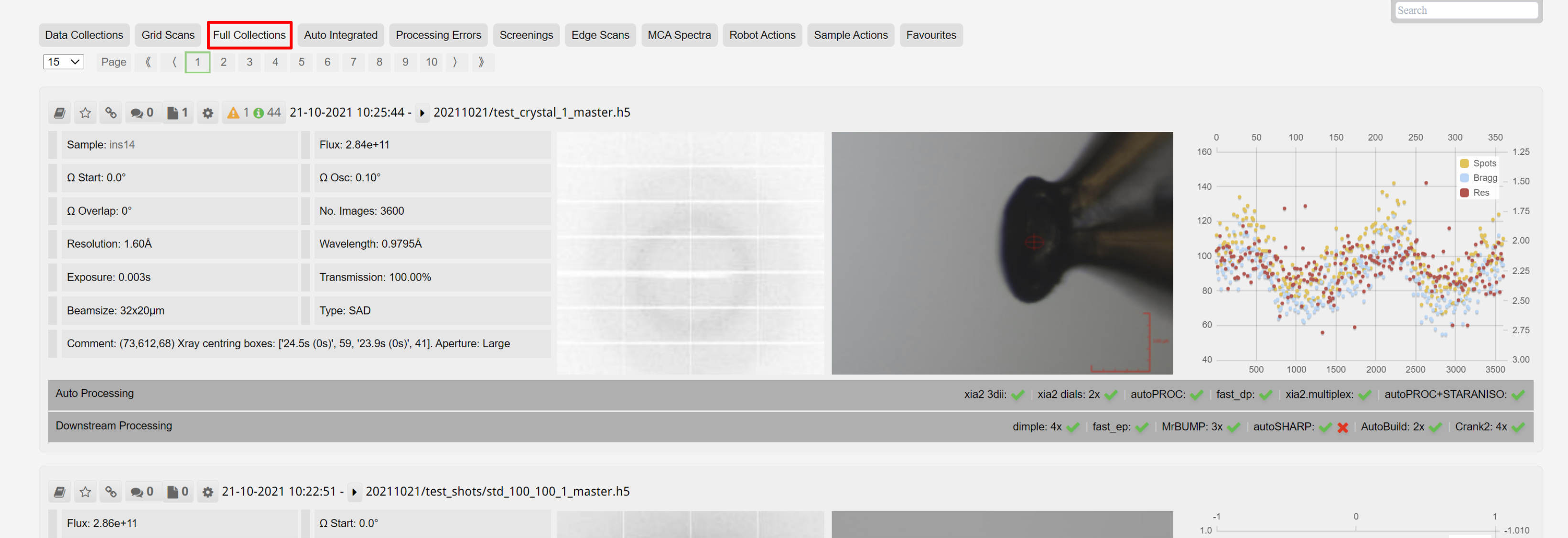Switch to the Screenings tab
The width and height of the screenshot is (1568, 538).
[x=526, y=35]
